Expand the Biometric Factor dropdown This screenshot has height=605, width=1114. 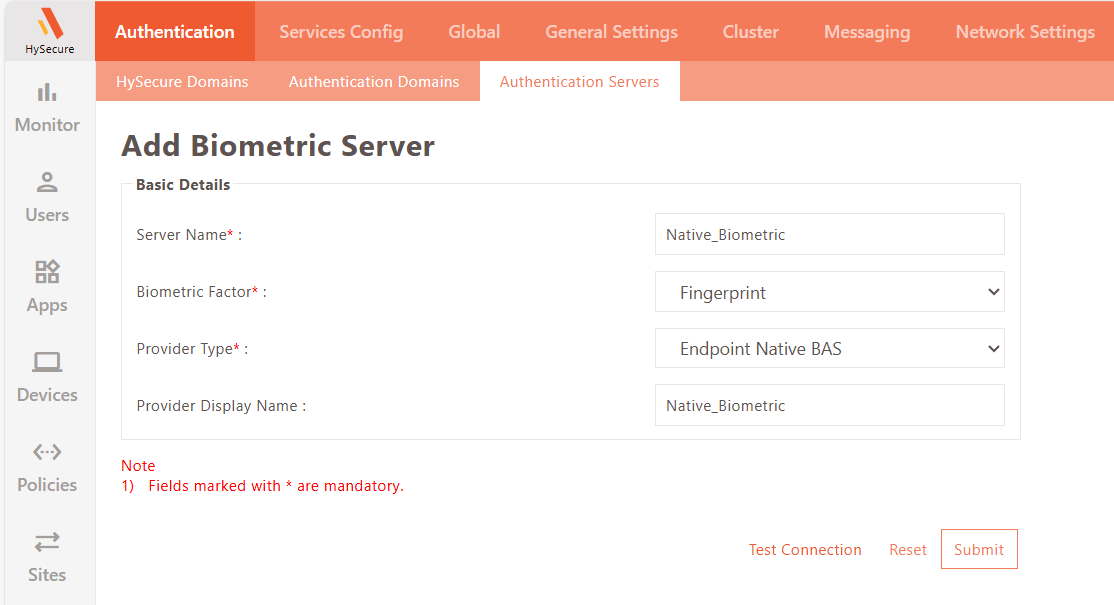tap(829, 292)
